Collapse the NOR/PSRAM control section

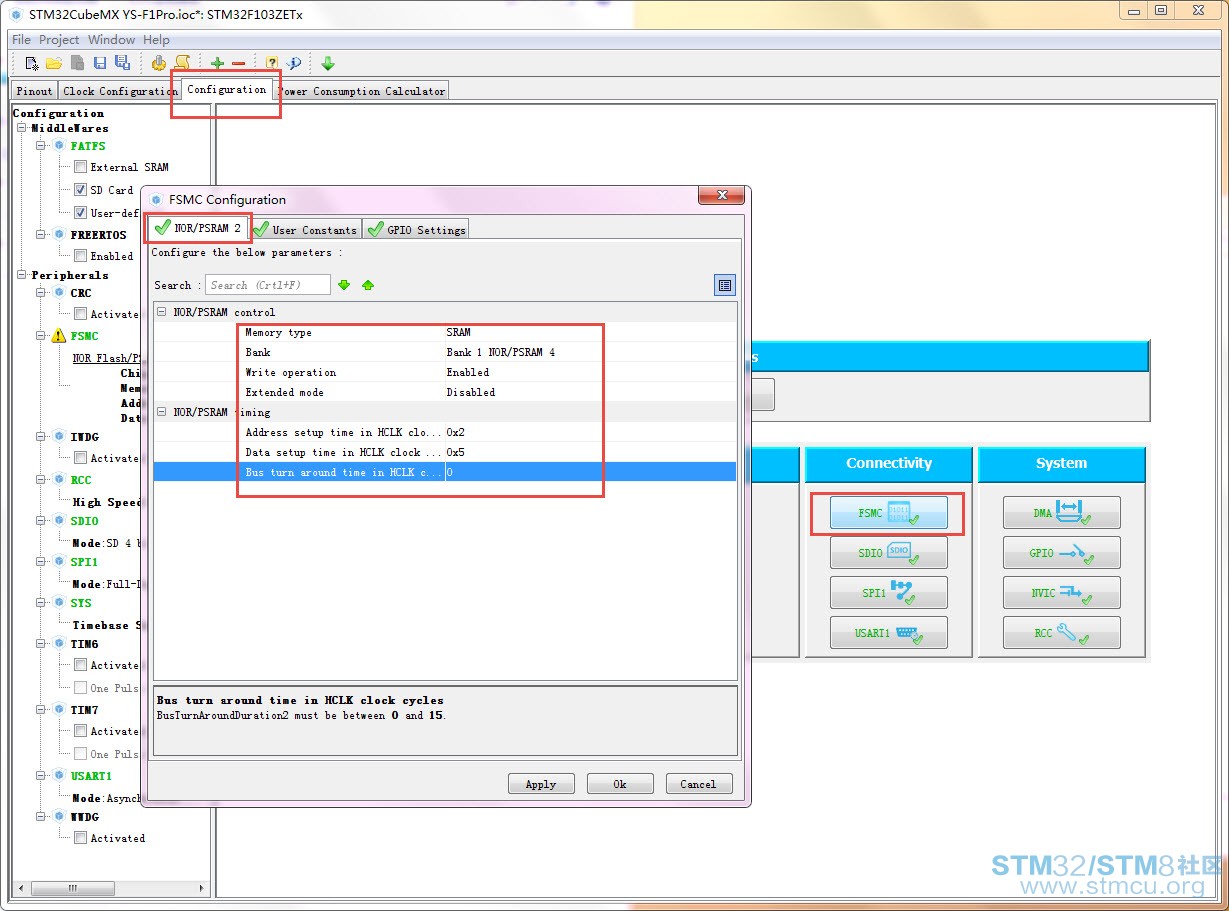[x=161, y=312]
